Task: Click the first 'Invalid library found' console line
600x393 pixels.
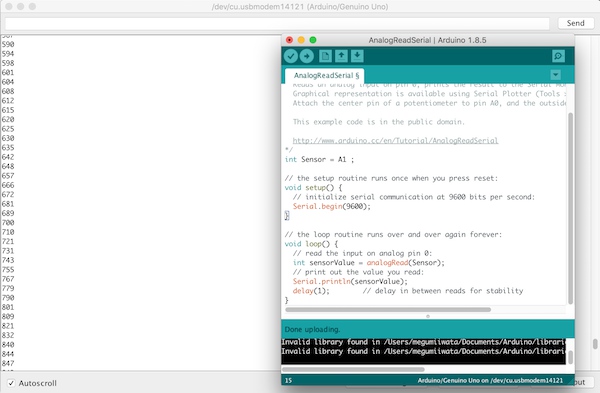Action: 423,342
